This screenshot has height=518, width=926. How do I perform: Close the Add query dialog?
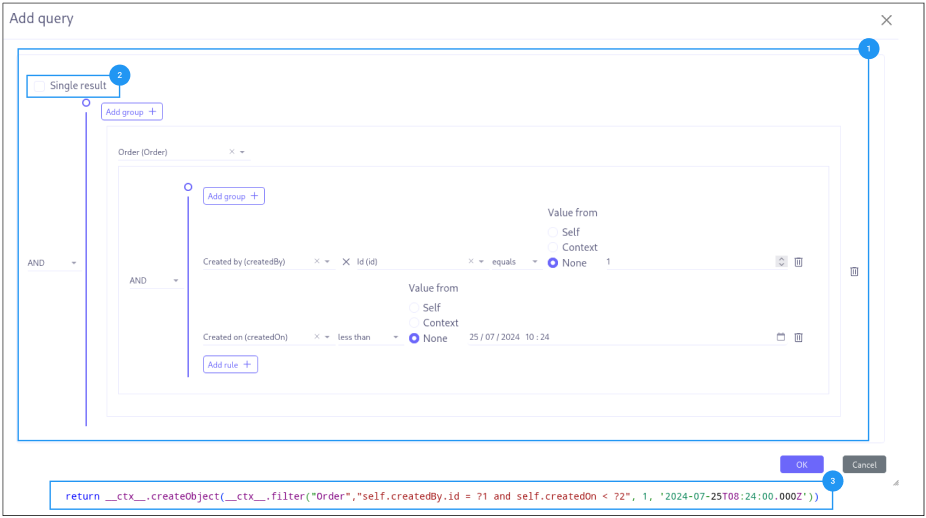[x=886, y=20]
